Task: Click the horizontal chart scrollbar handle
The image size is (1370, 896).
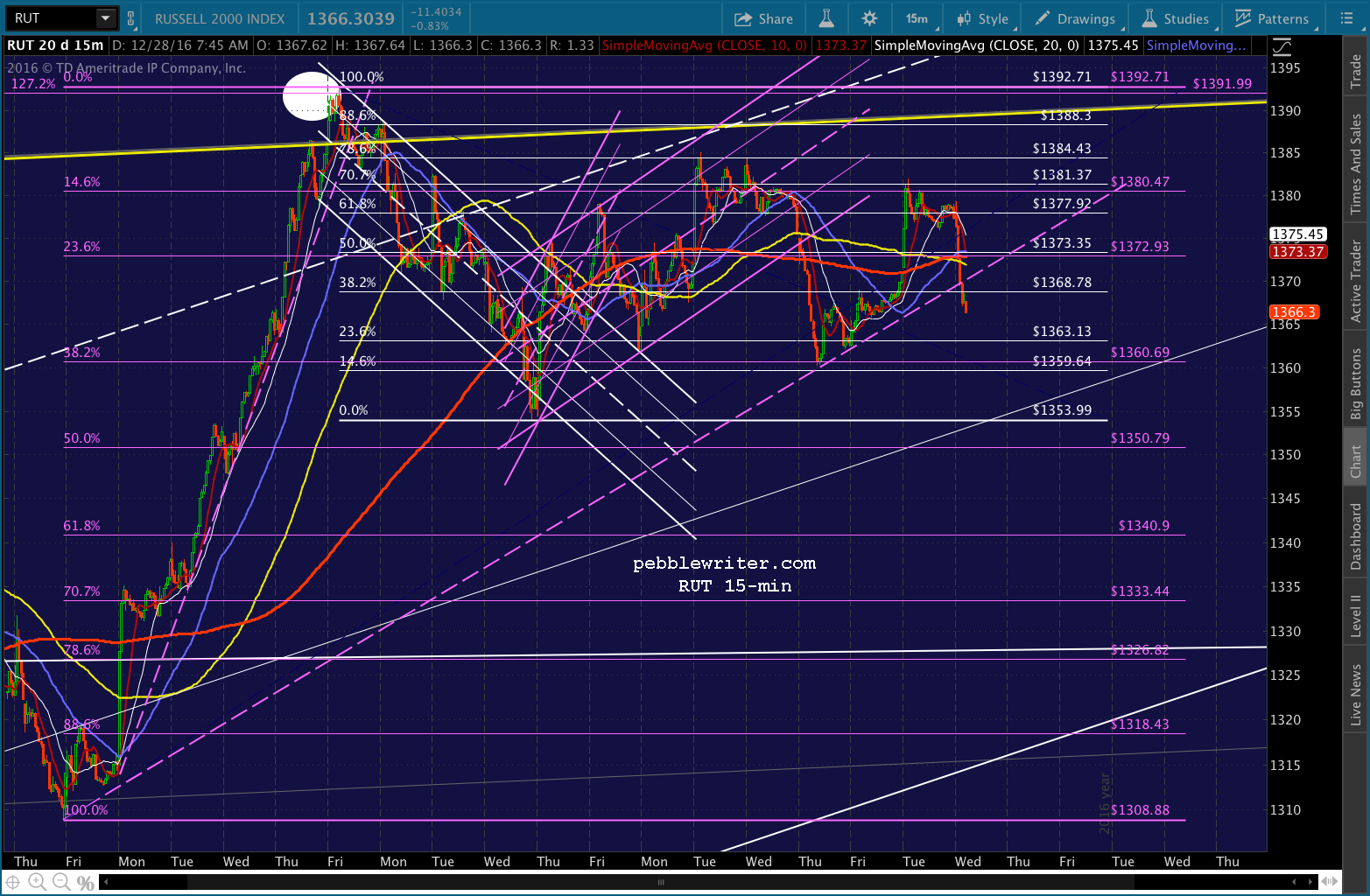Action: click(x=662, y=882)
